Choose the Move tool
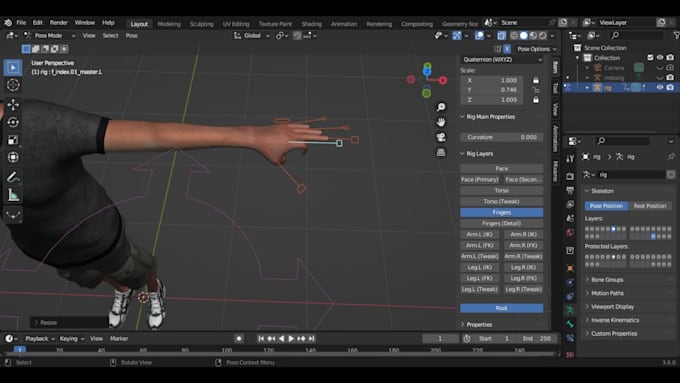 click(13, 105)
